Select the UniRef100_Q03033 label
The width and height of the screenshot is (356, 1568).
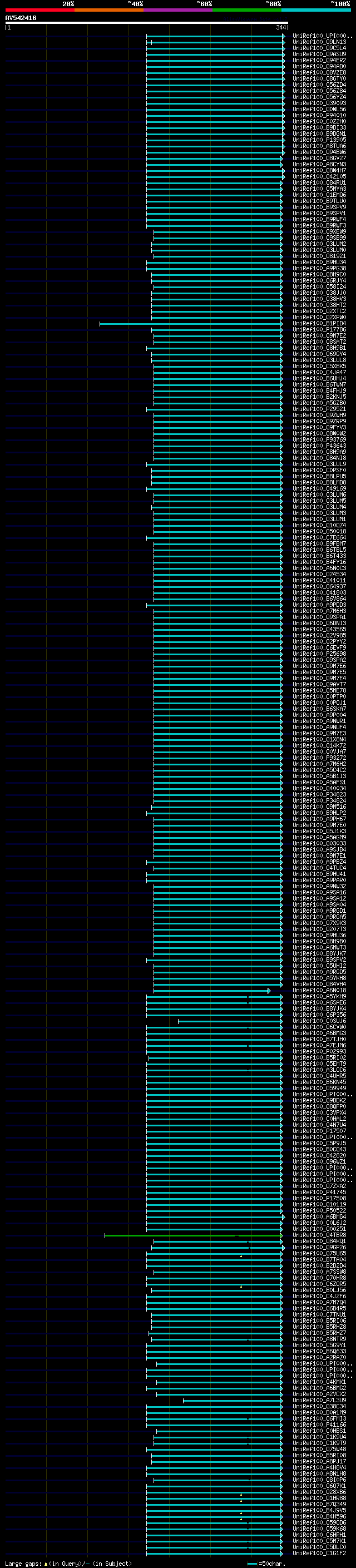tap(319, 844)
